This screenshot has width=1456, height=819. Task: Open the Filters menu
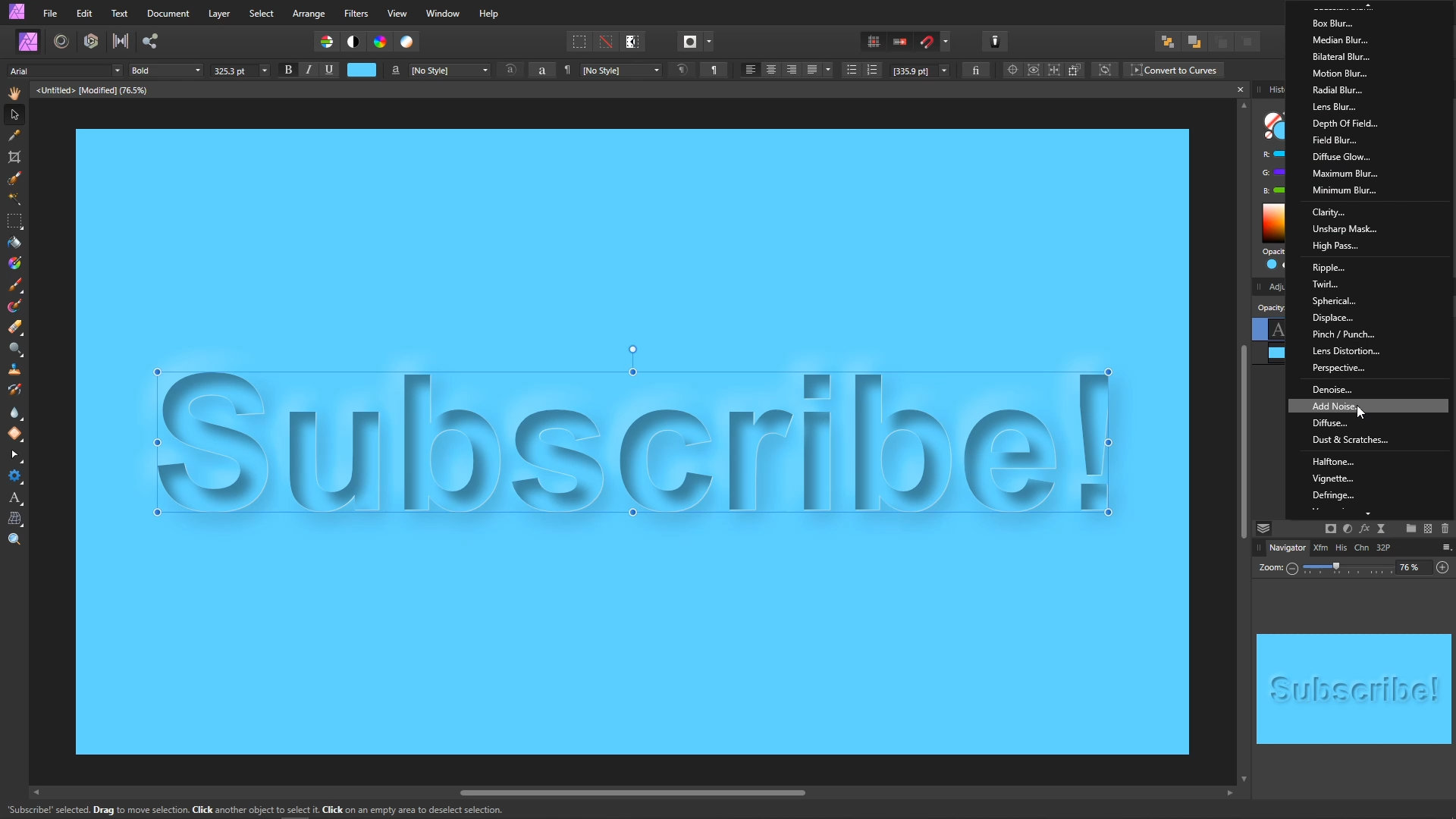click(x=356, y=14)
